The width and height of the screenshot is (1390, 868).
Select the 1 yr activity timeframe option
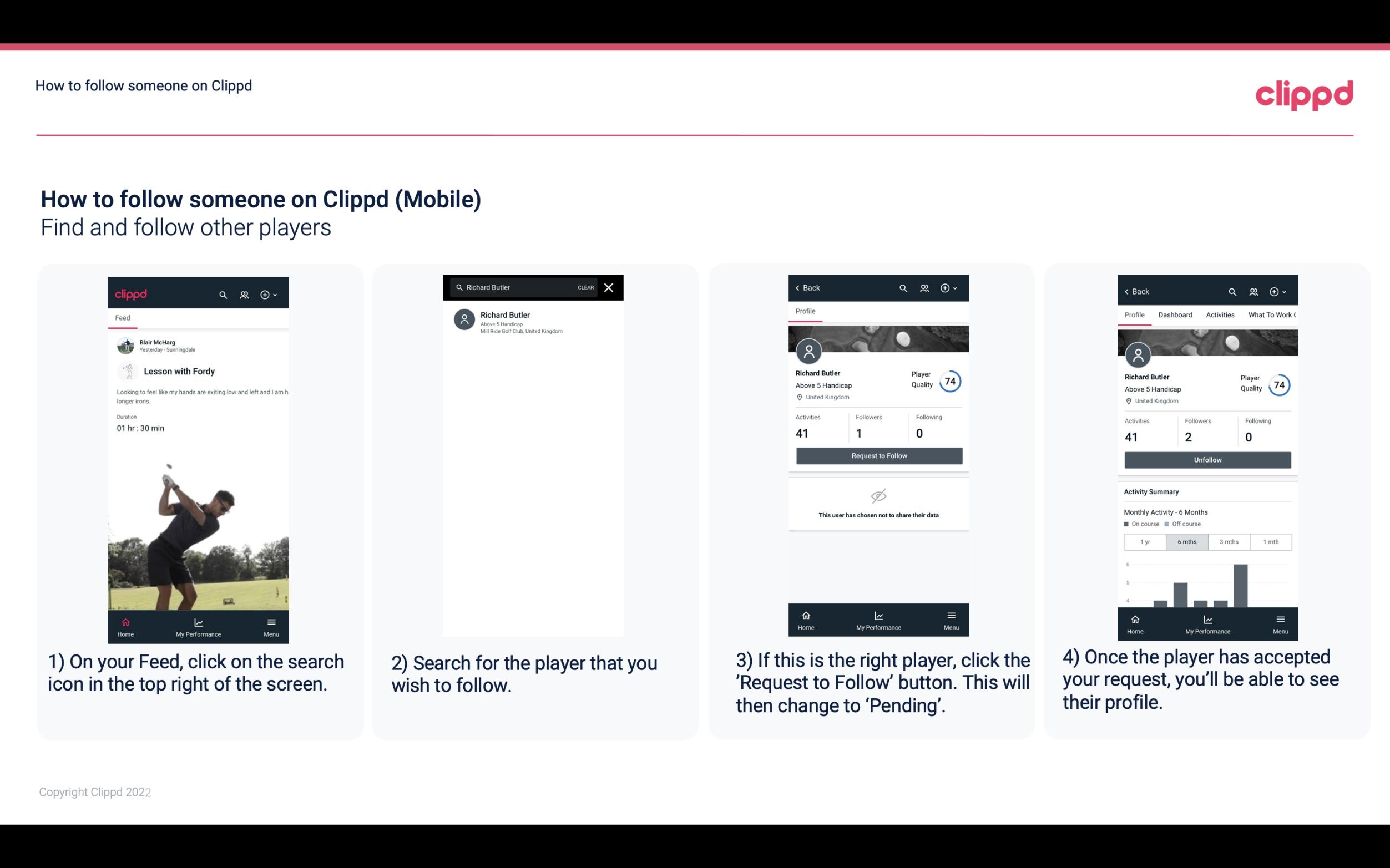(x=1145, y=541)
